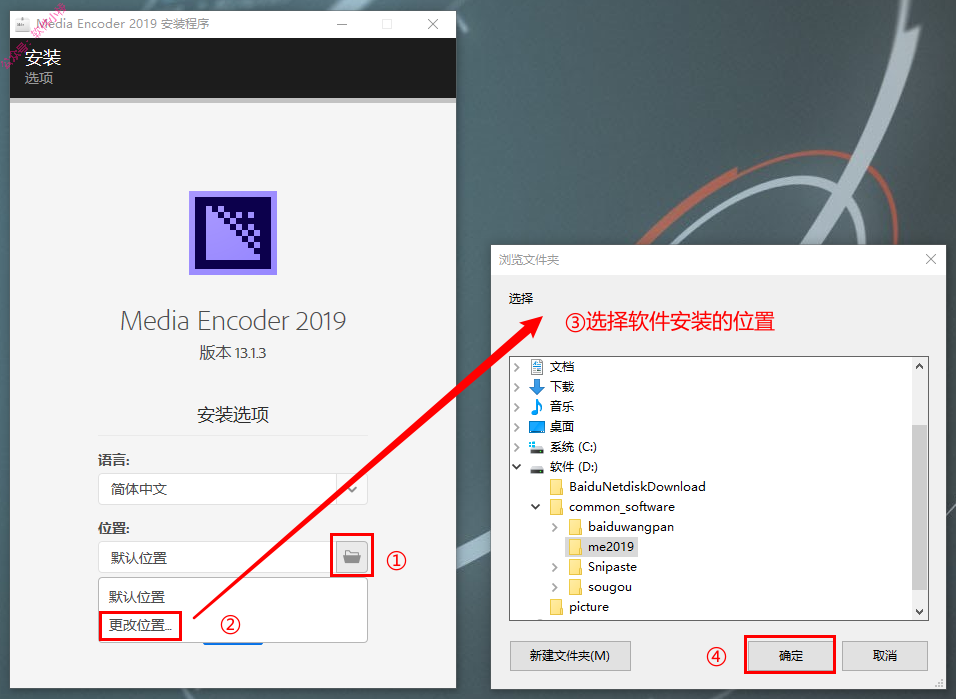Expand the 文档 tree node
The height and width of the screenshot is (699, 956).
point(516,367)
